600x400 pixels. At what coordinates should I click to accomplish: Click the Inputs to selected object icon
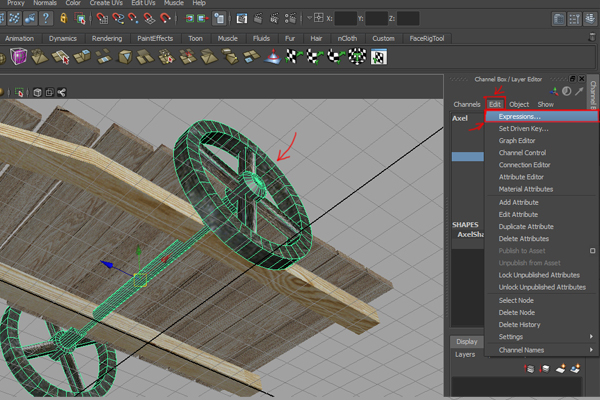189,18
